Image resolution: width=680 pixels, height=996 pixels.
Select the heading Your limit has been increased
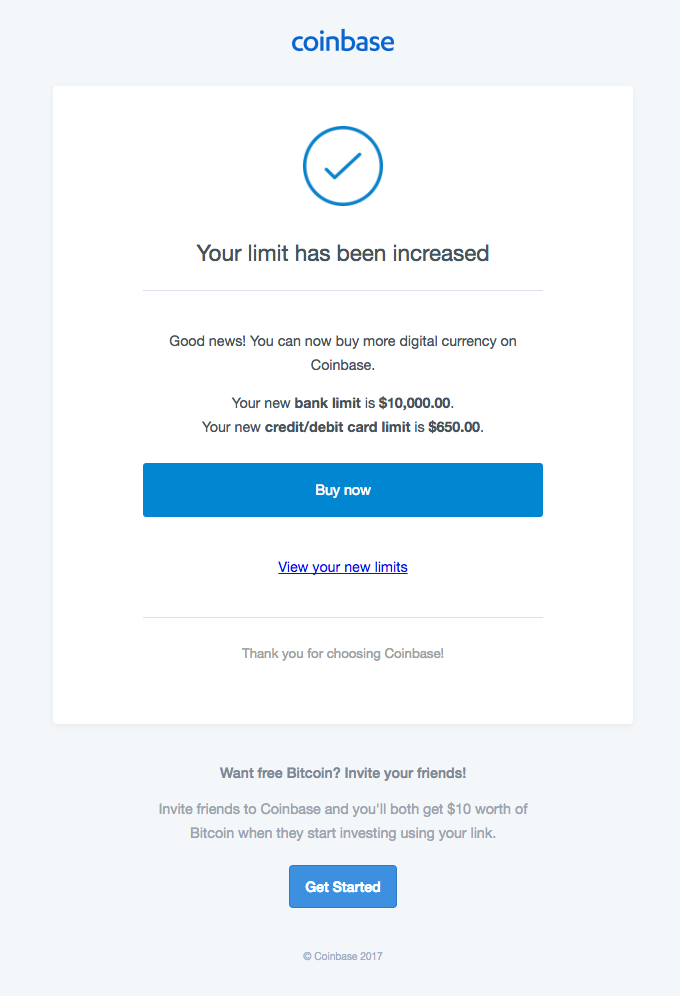(x=343, y=253)
